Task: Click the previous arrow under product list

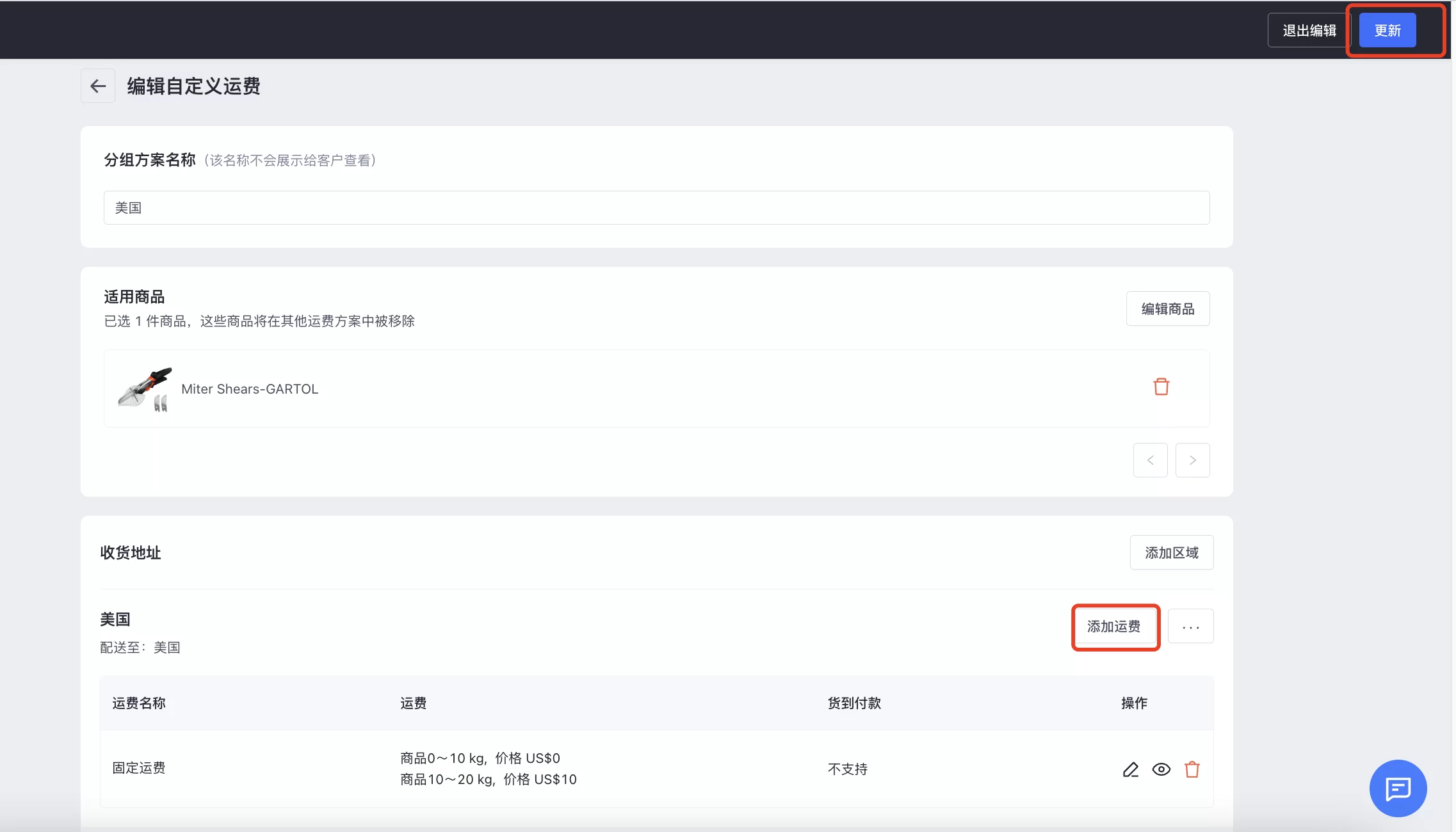Action: pos(1150,460)
